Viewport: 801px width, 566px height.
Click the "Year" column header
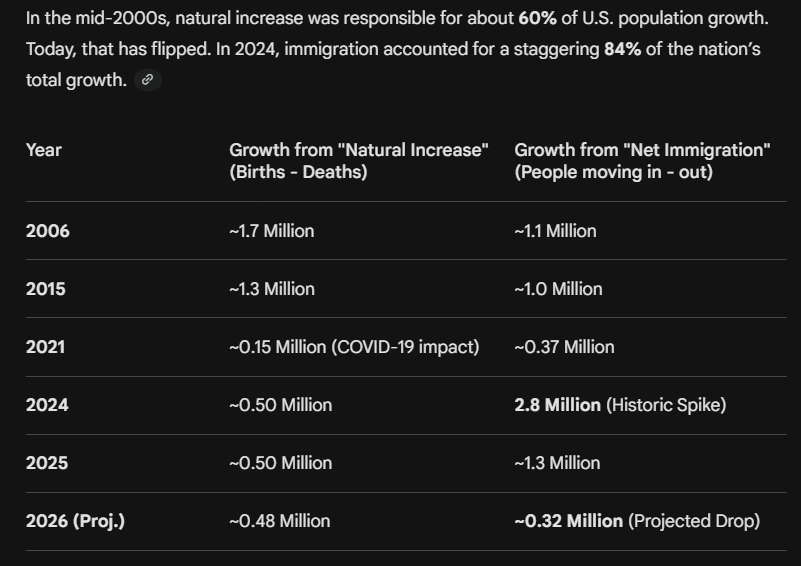tap(44, 150)
